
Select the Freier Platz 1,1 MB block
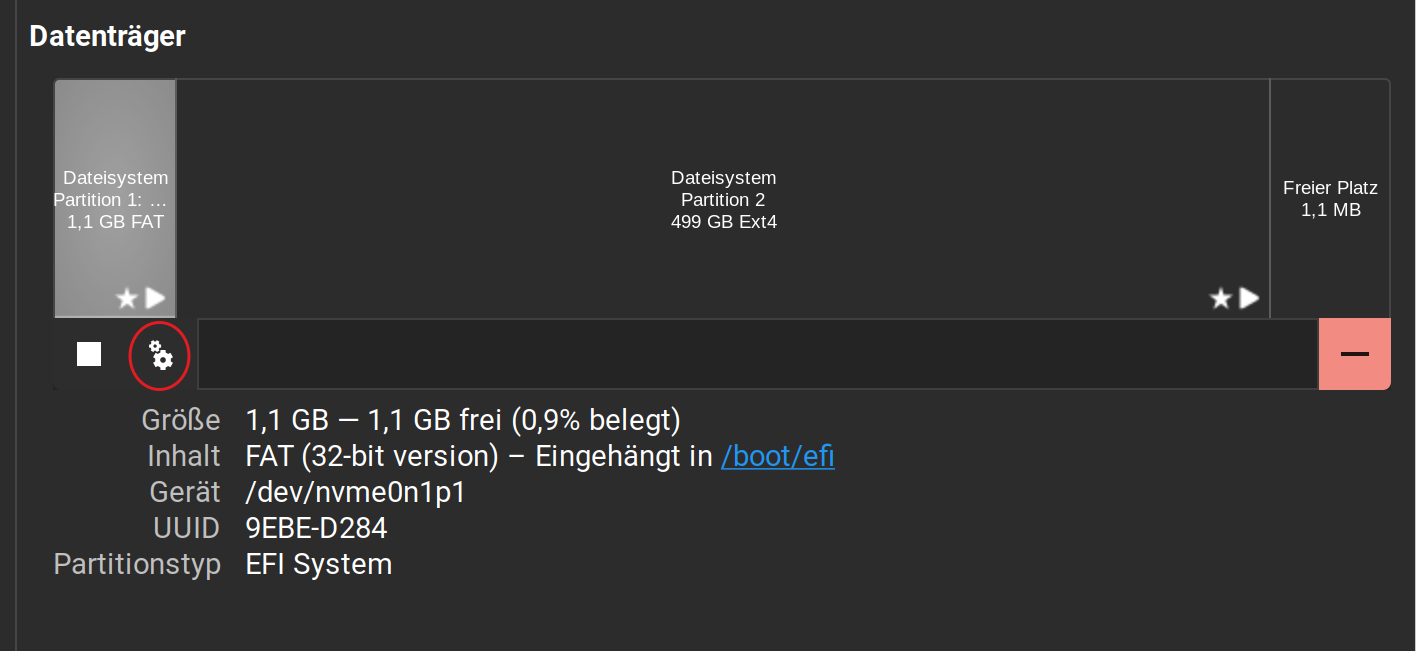(x=1330, y=199)
